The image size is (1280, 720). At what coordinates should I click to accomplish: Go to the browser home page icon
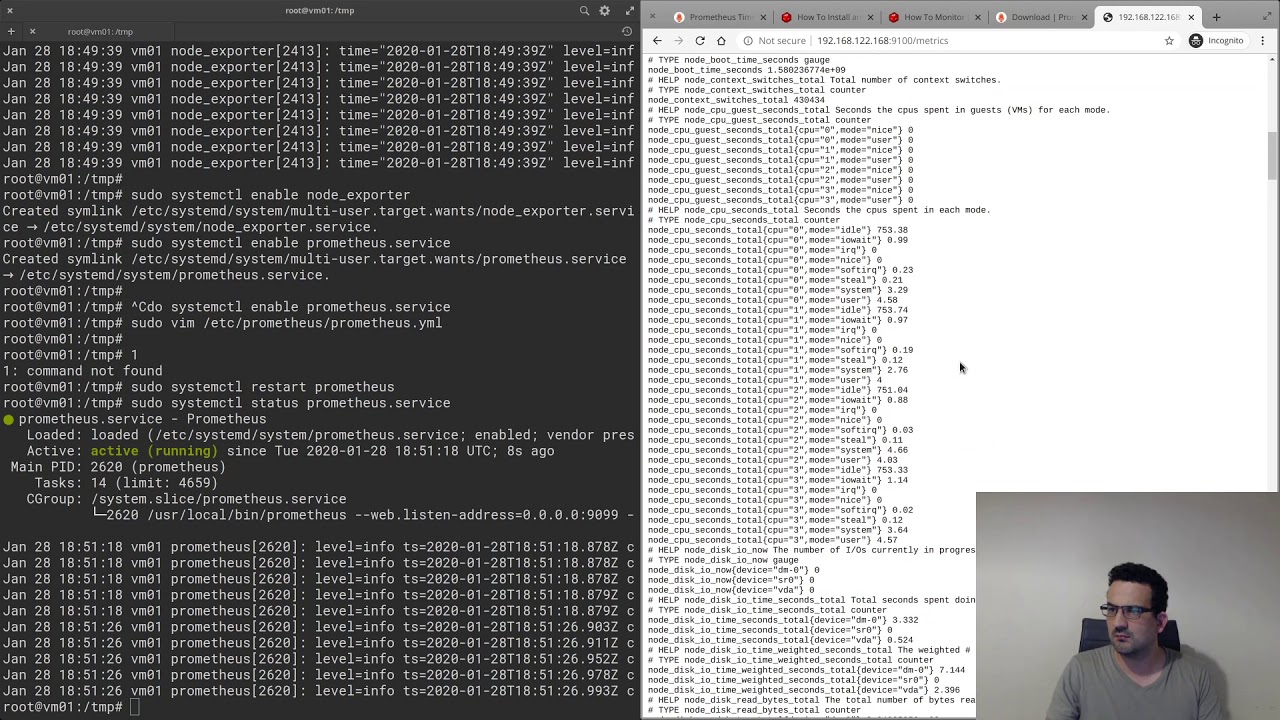click(x=721, y=41)
